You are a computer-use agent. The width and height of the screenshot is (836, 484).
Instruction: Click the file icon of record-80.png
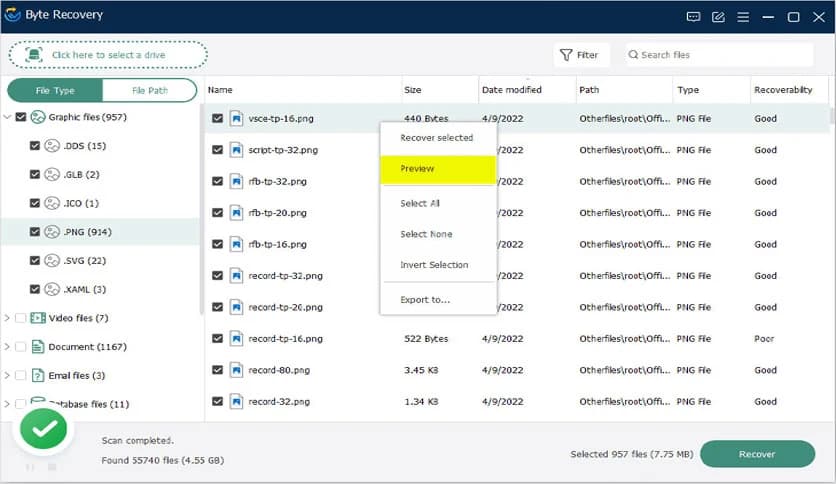coord(236,370)
